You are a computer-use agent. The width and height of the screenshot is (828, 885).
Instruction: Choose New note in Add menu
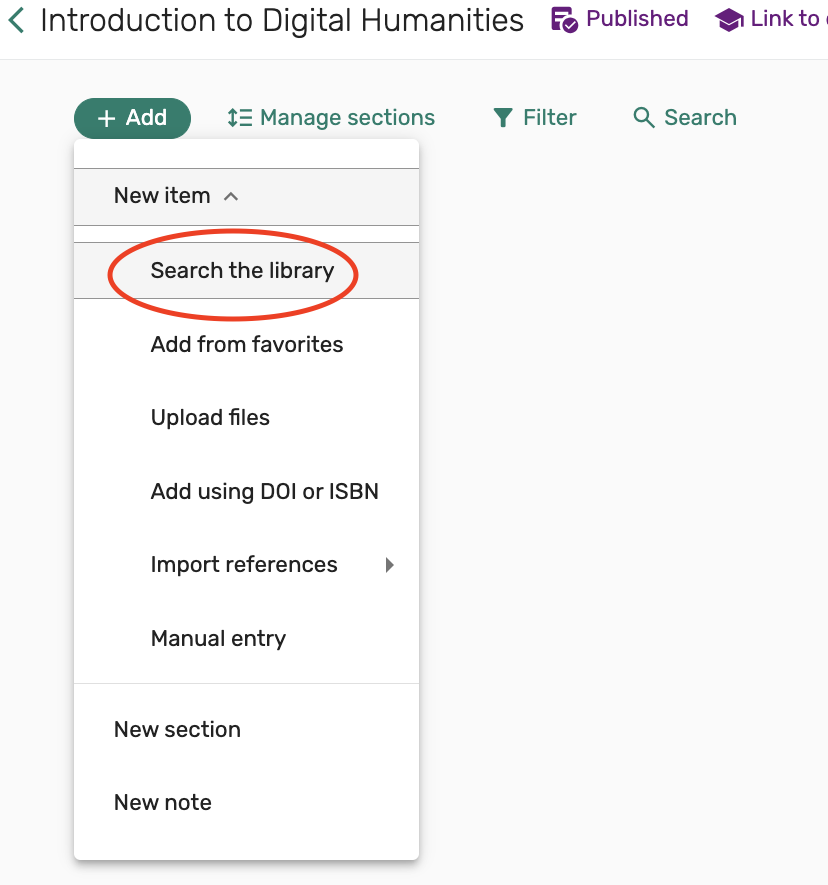tap(163, 803)
